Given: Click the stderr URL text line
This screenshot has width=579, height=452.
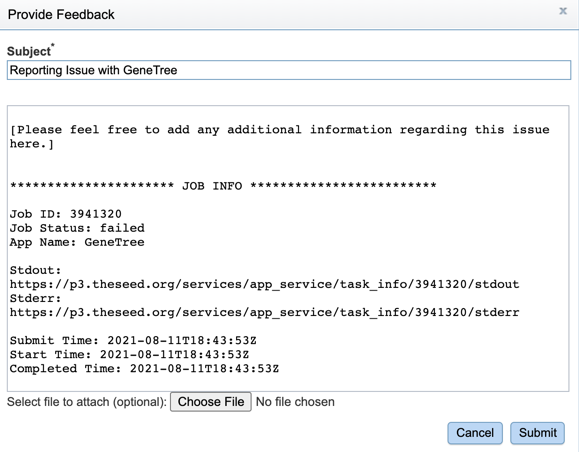Looking at the screenshot, I should pyautogui.click(x=264, y=312).
